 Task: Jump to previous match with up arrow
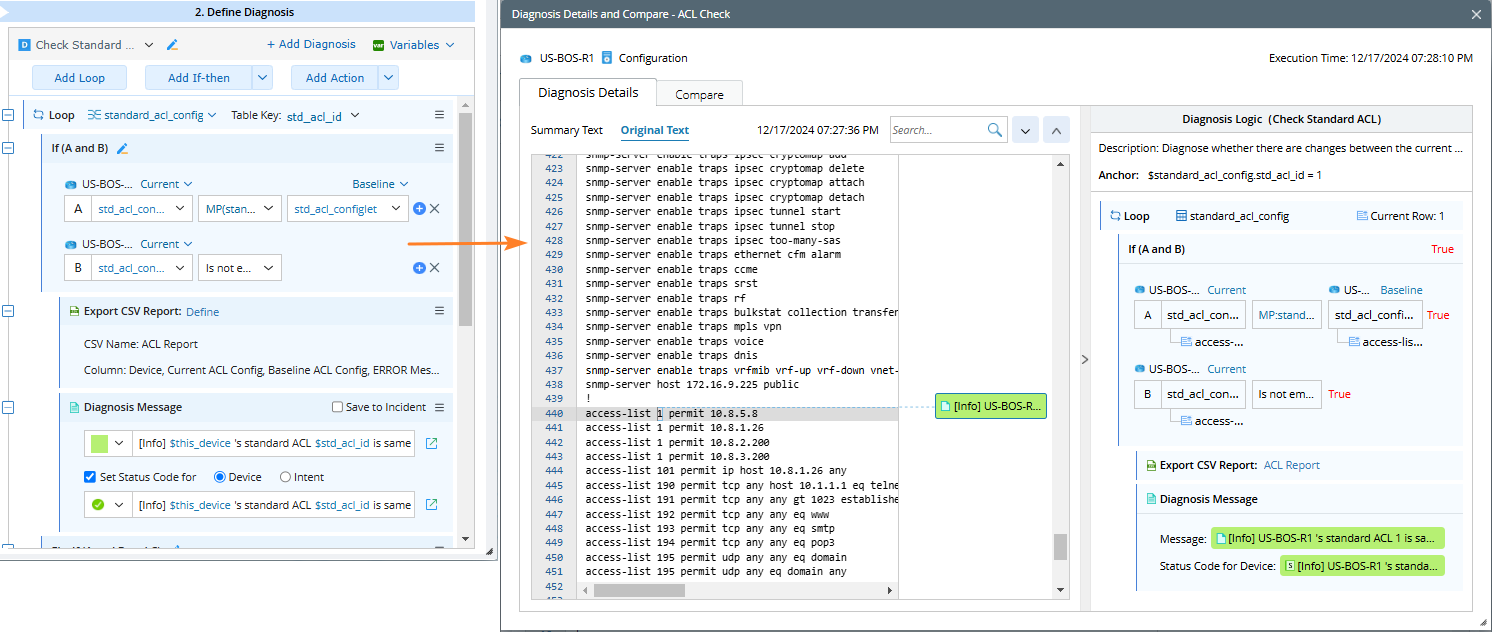pyautogui.click(x=1056, y=130)
